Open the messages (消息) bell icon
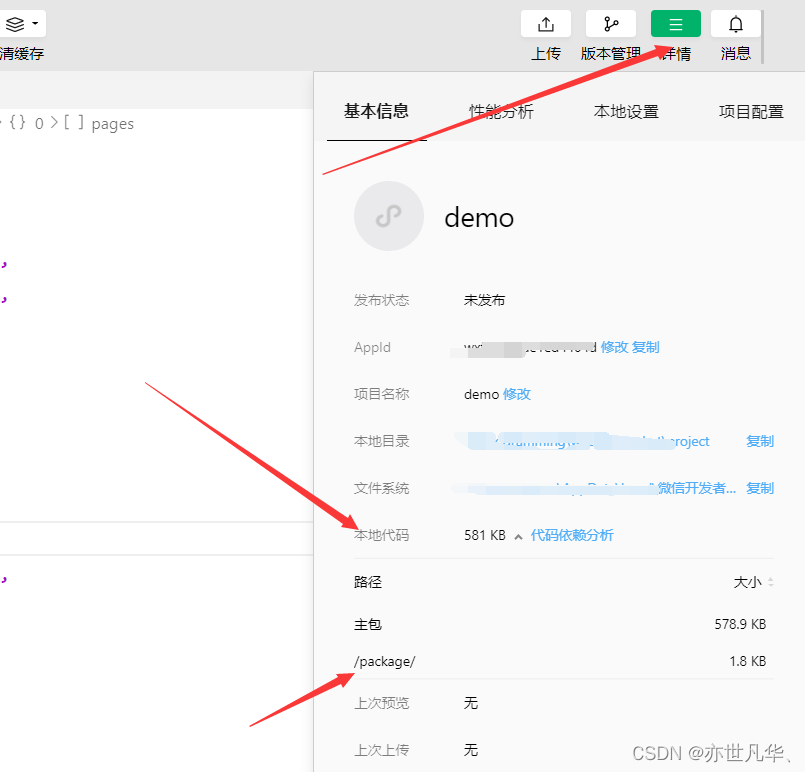This screenshot has height=772, width=805. tap(735, 24)
